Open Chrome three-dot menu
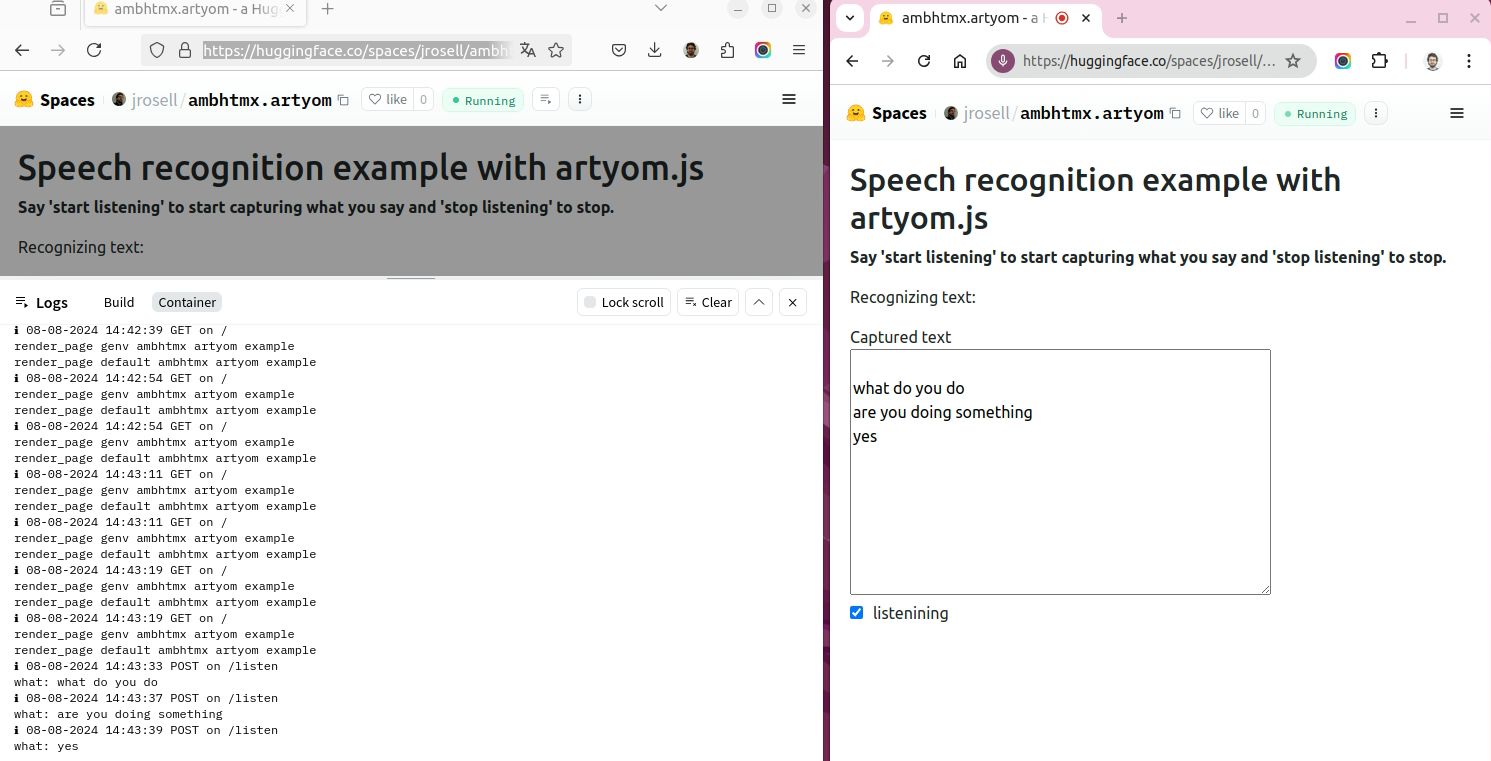The height and width of the screenshot is (761, 1491). coord(1469,61)
